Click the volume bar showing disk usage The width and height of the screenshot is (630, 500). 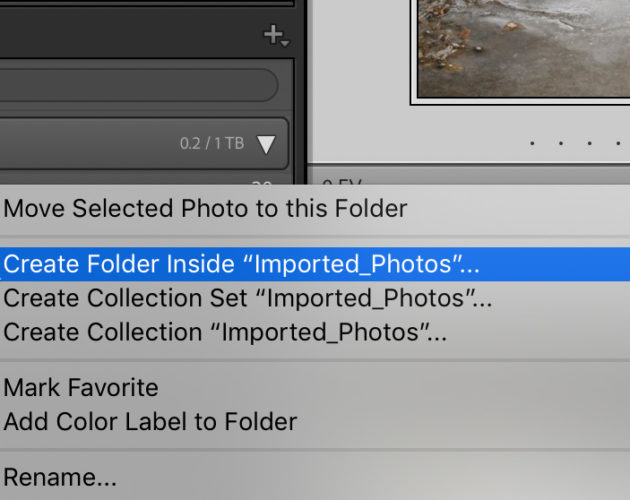click(x=144, y=143)
